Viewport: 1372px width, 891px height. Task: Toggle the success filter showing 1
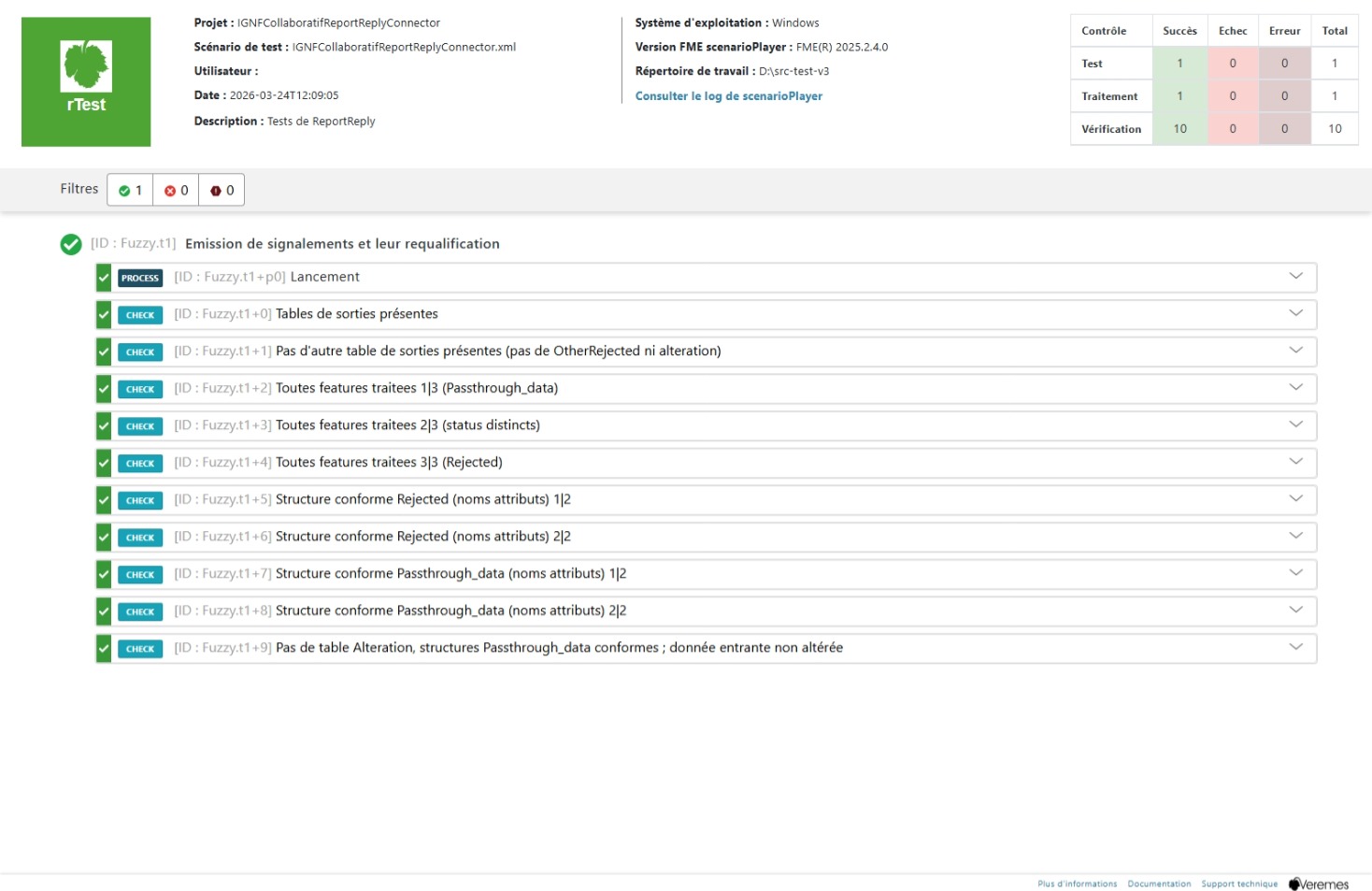(x=130, y=191)
